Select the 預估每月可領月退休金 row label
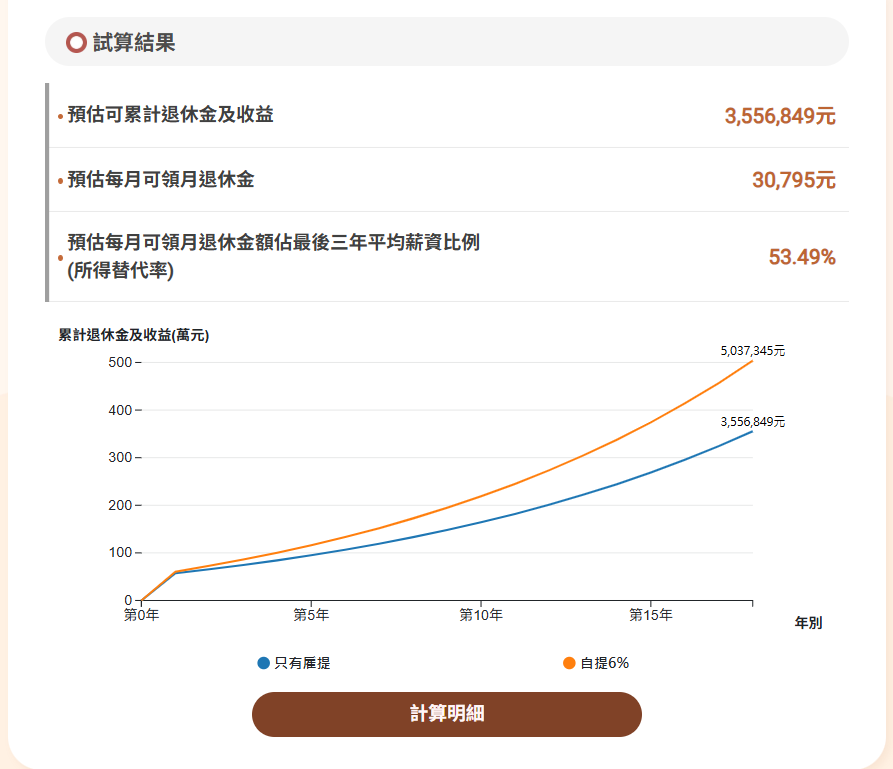 coord(160,180)
